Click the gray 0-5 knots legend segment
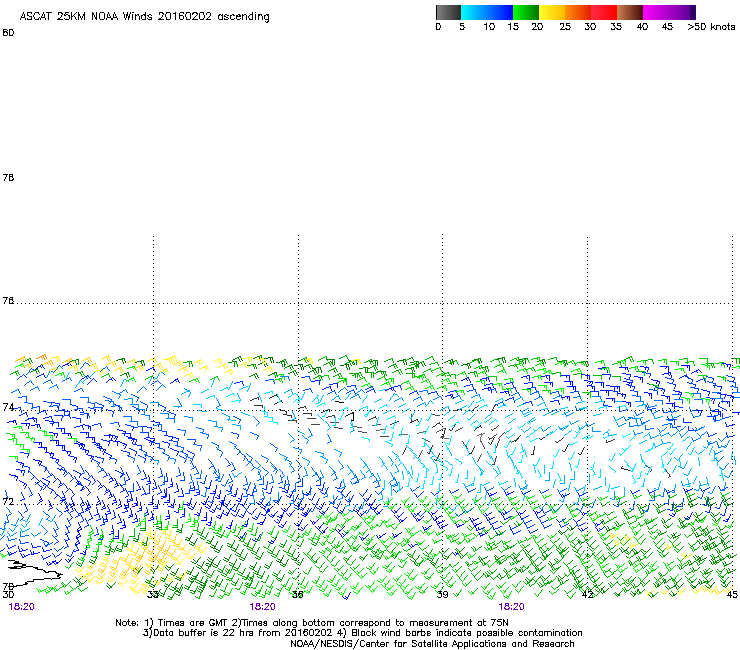The image size is (740, 650). click(x=448, y=12)
